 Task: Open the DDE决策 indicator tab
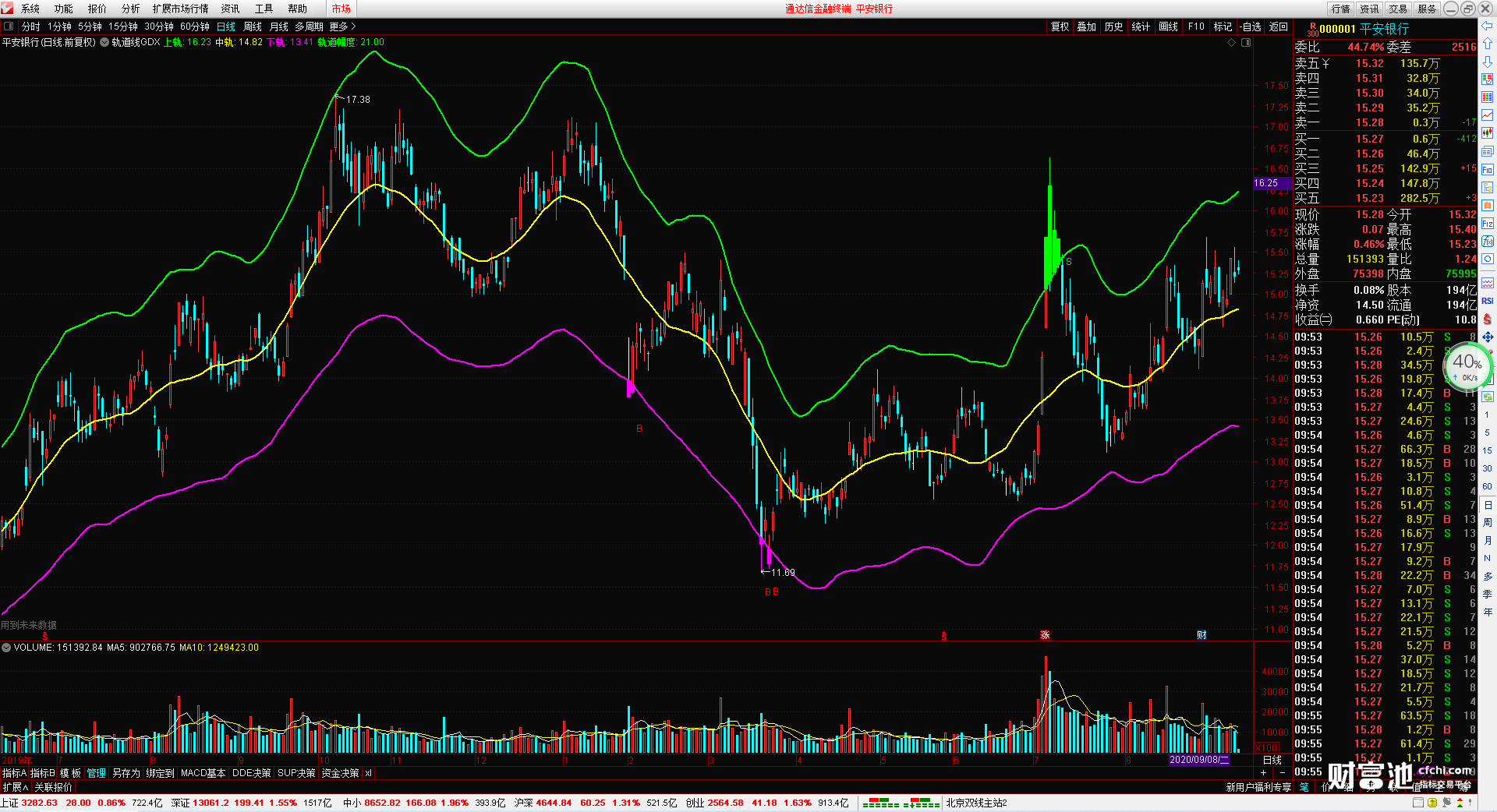(x=252, y=773)
